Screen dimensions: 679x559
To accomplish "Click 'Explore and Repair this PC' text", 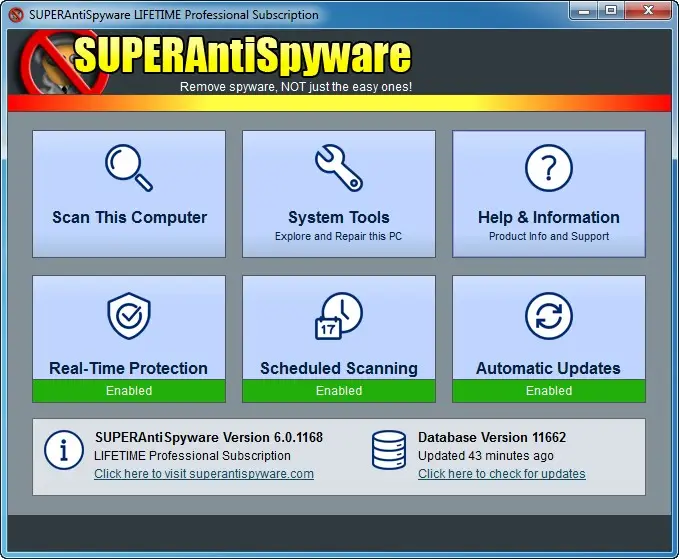I will [339, 236].
